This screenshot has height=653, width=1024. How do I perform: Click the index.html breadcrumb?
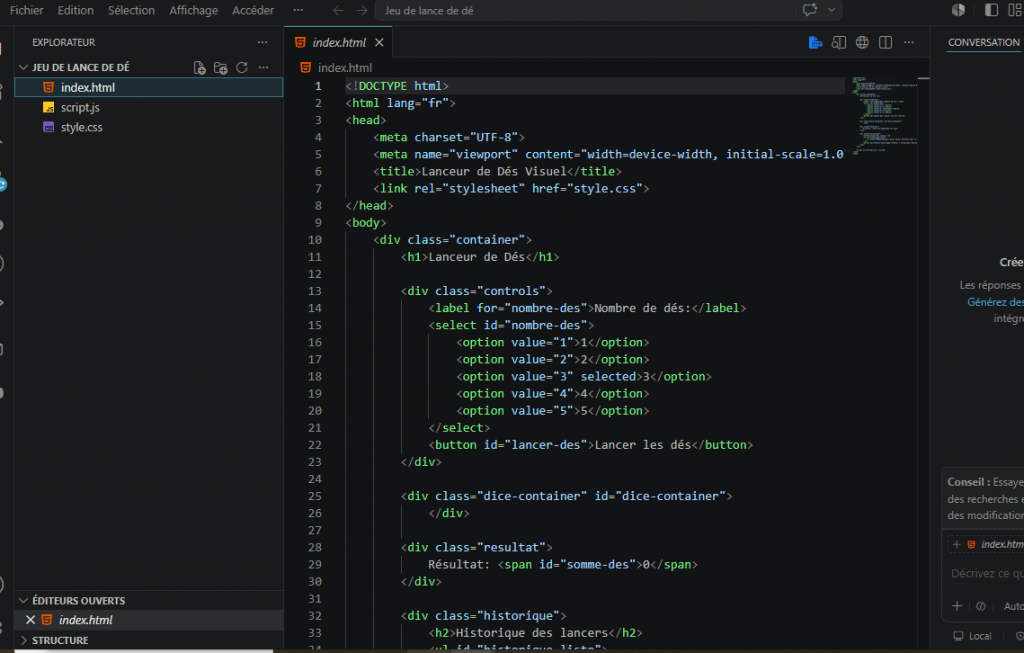pyautogui.click(x=344, y=68)
